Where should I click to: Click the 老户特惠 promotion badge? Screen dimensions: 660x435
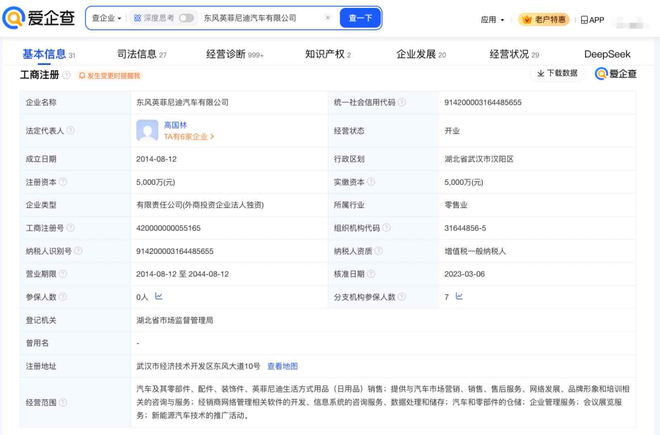pos(544,19)
